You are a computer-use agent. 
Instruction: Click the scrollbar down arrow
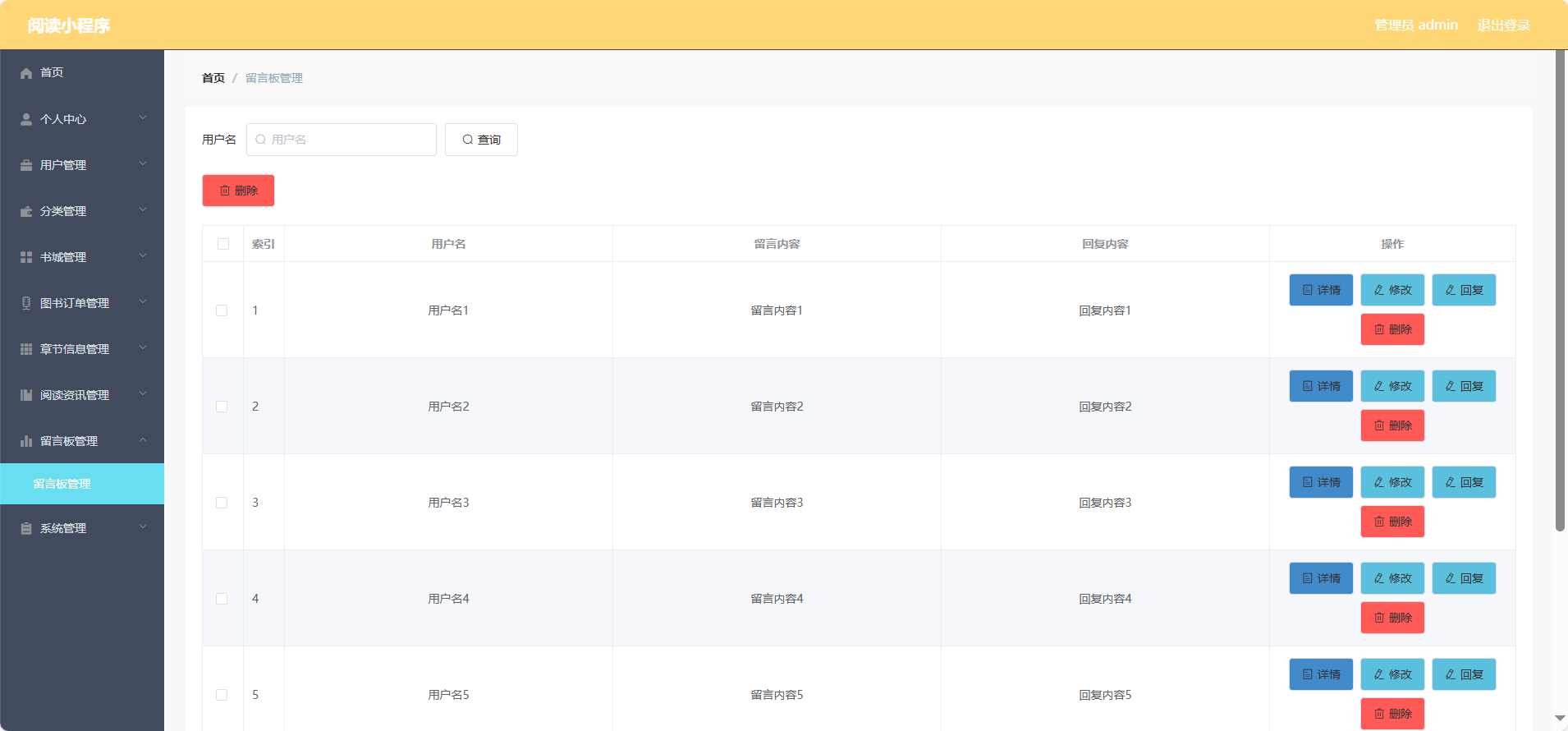tap(1560, 719)
